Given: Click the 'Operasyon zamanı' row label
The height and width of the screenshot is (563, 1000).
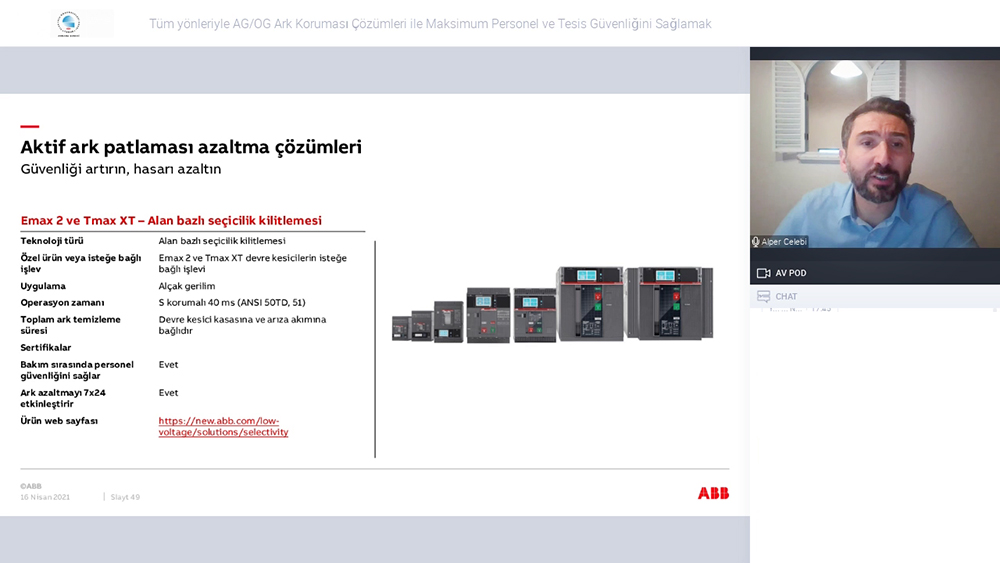Looking at the screenshot, I should pyautogui.click(x=62, y=303).
